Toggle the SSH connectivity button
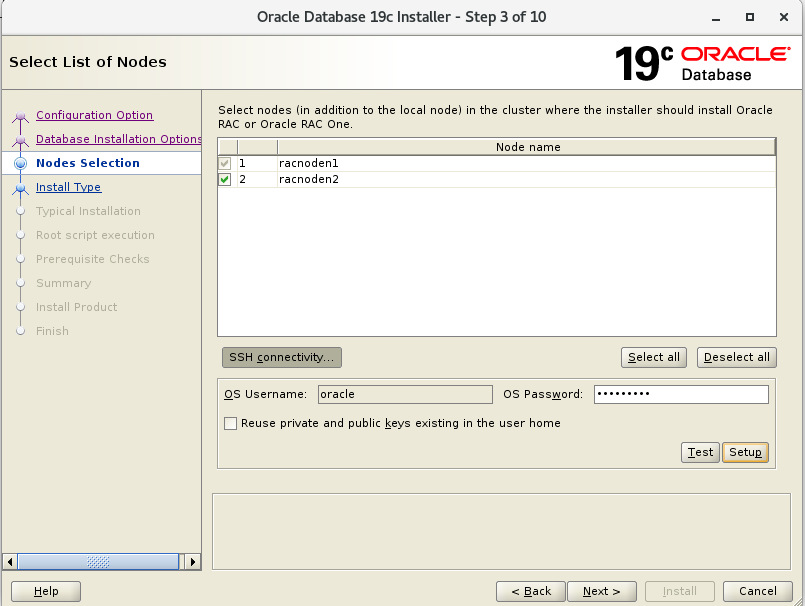The image size is (805, 606). tap(282, 357)
